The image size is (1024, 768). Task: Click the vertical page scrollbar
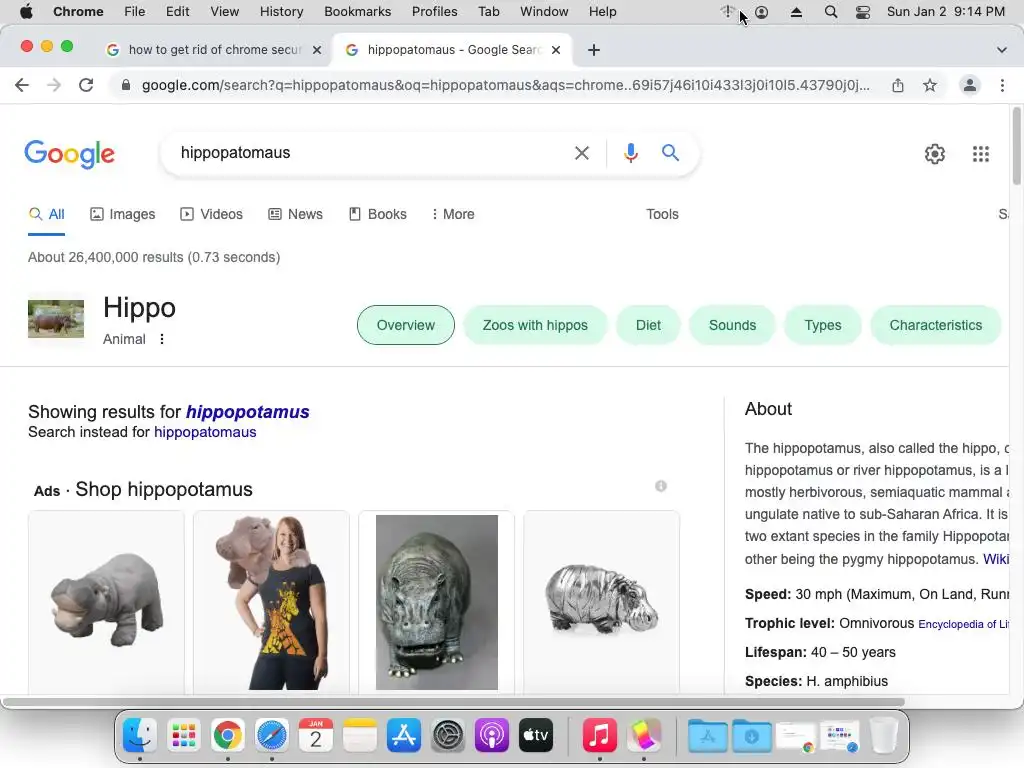click(x=1016, y=146)
